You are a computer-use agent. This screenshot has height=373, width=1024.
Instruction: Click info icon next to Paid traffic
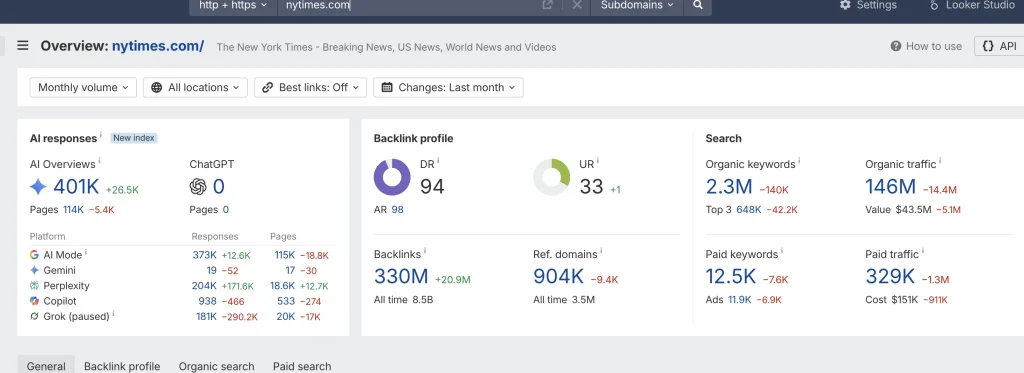pos(923,251)
